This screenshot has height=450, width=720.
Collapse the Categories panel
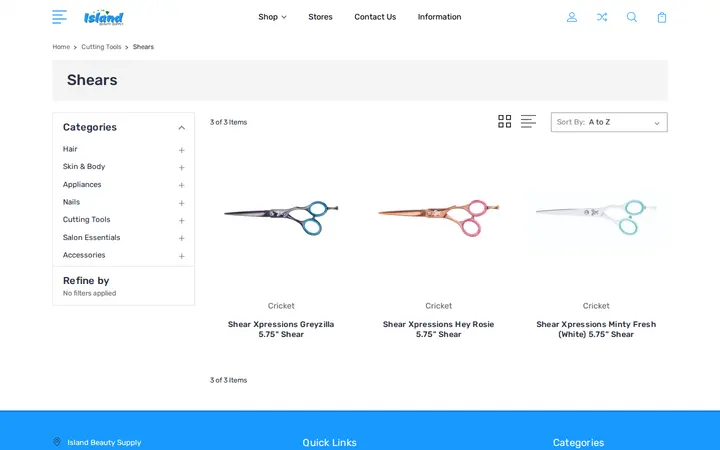[181, 128]
